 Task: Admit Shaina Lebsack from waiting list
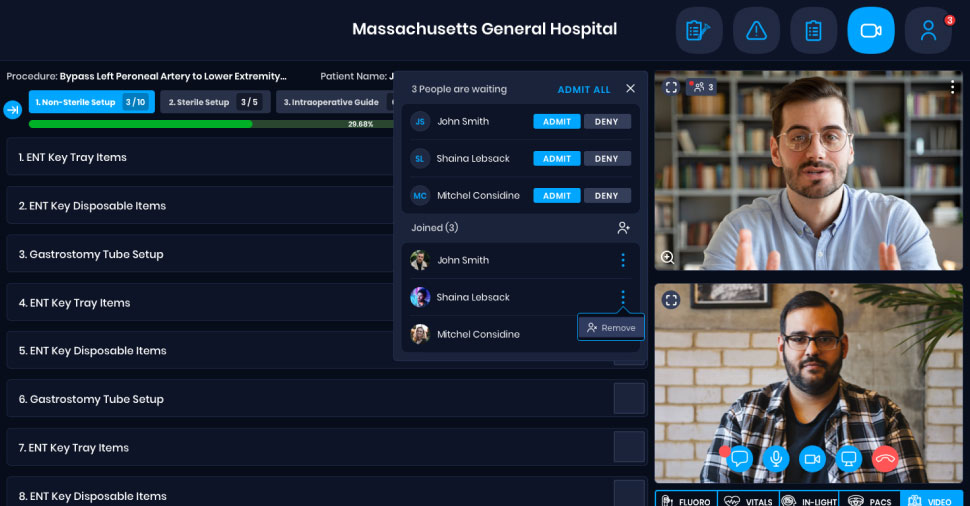coord(556,158)
